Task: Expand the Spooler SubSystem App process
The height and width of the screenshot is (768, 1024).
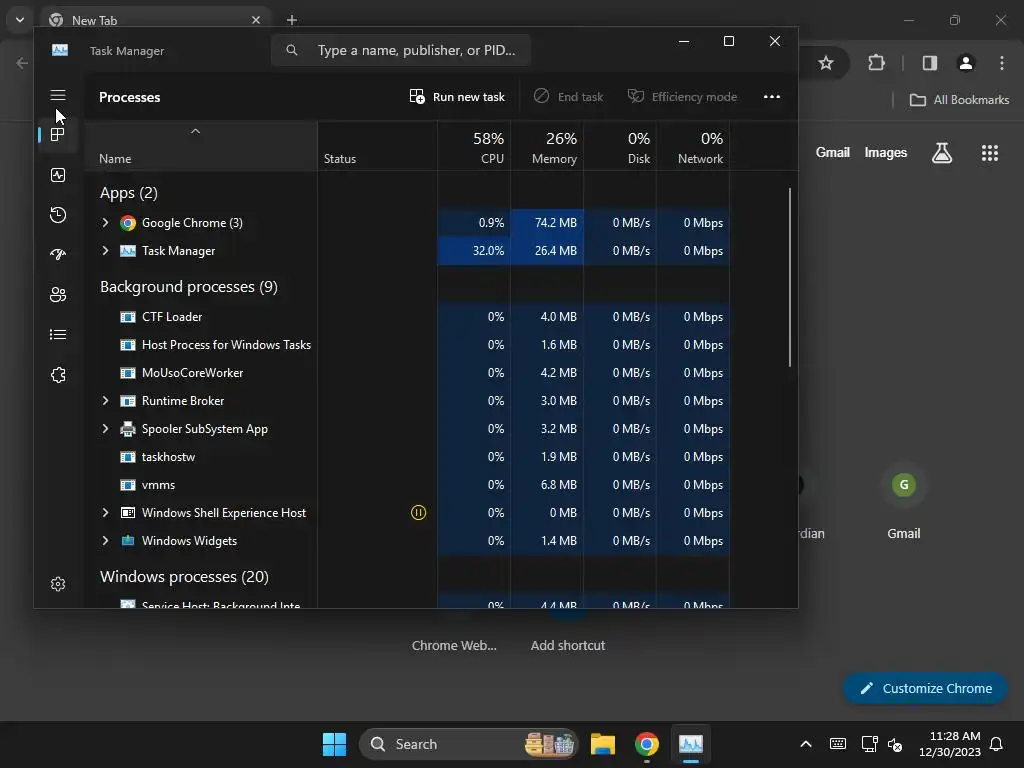Action: point(105,429)
